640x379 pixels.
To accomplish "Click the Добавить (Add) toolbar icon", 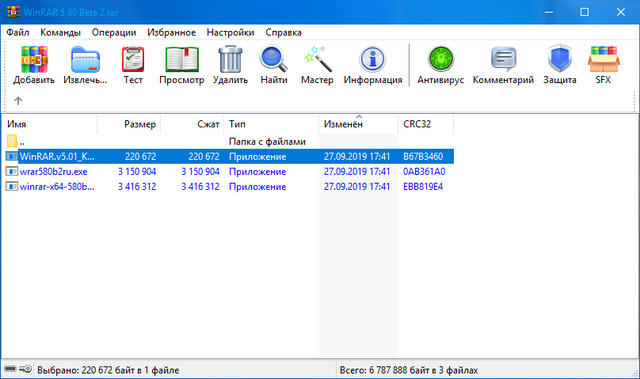I will pos(34,60).
